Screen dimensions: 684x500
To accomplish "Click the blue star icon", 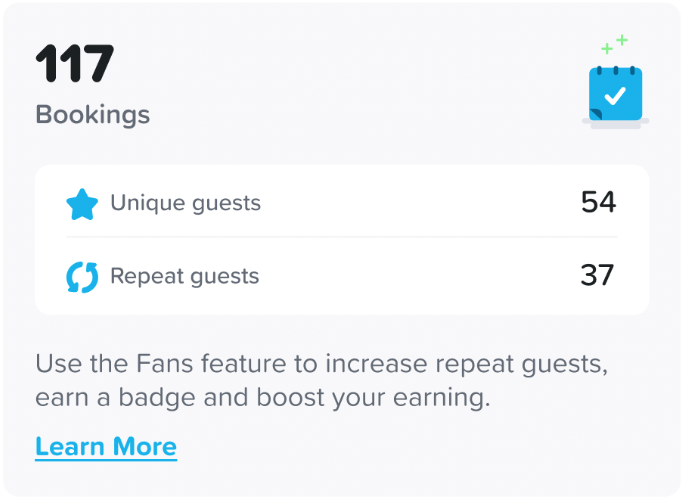I will [82, 204].
